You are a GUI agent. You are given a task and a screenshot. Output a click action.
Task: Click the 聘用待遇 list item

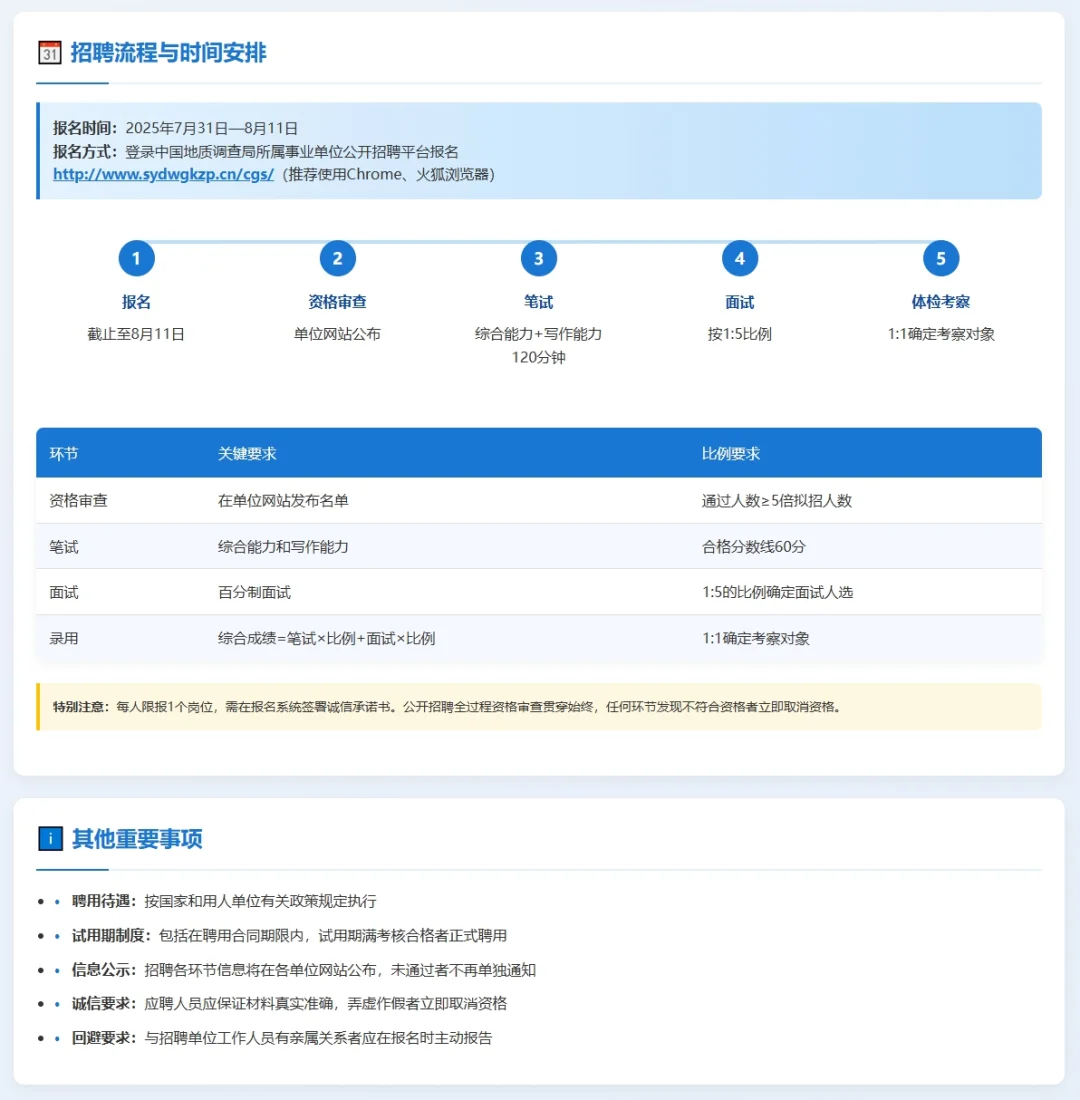224,901
